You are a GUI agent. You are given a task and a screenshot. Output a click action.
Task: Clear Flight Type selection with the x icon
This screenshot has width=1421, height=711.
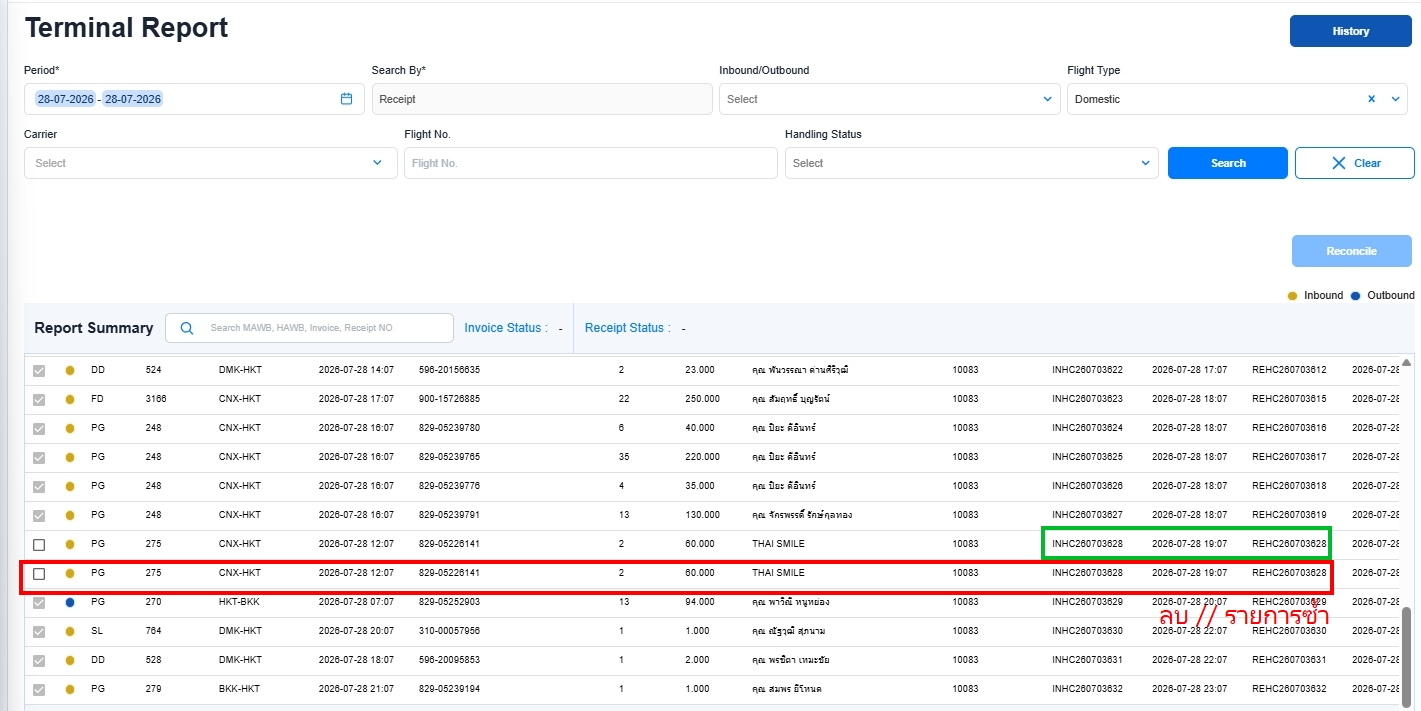(x=1372, y=99)
